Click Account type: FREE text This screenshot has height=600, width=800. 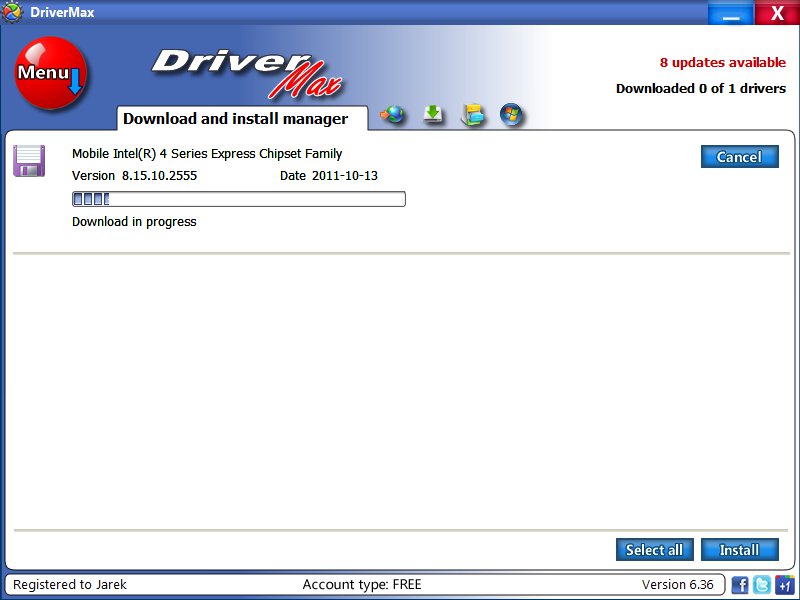(362, 584)
